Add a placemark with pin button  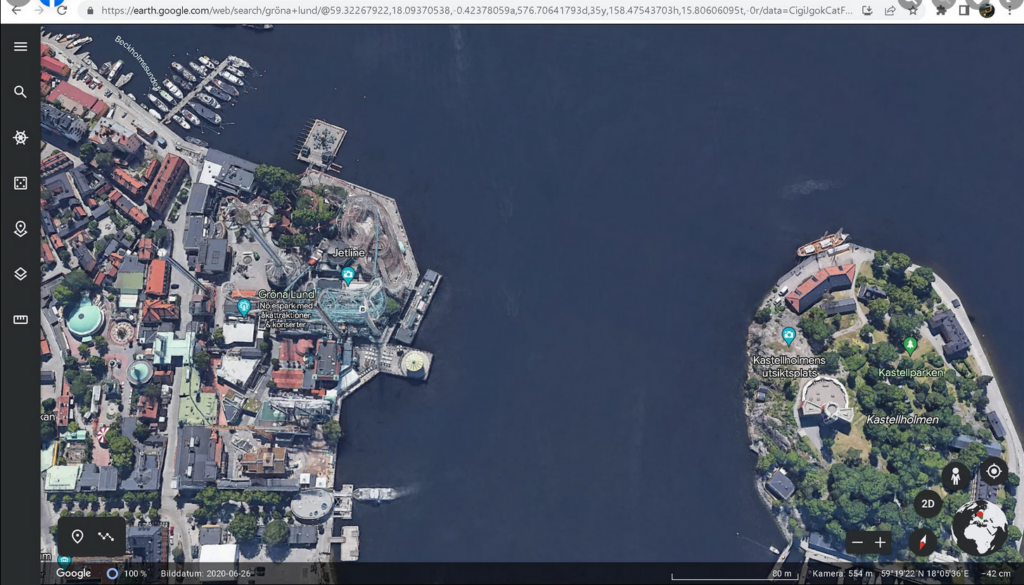point(77,537)
